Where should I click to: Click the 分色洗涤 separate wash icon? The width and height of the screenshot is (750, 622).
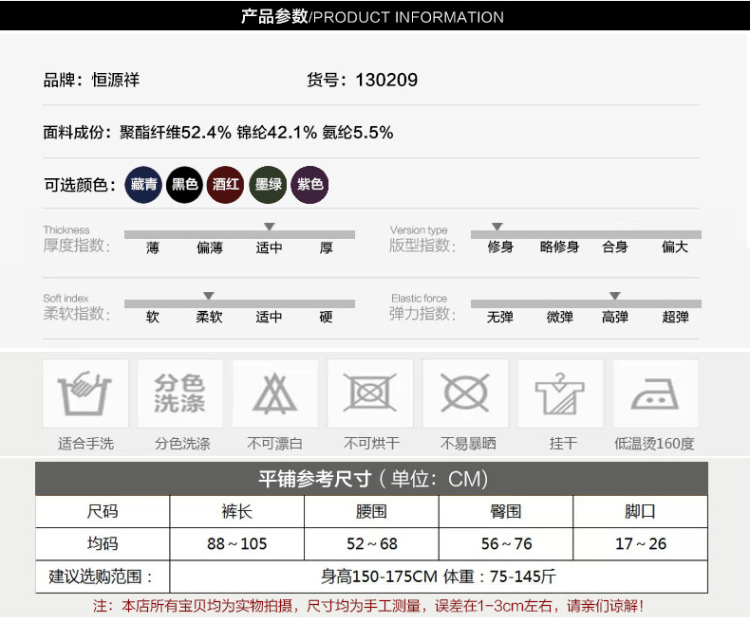180,393
